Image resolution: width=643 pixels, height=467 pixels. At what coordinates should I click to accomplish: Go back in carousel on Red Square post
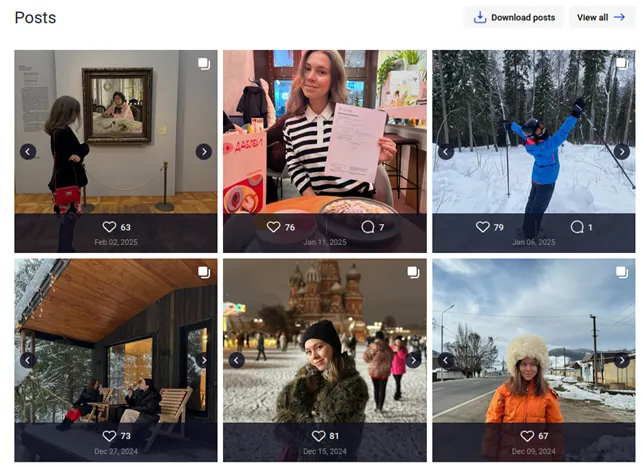[x=237, y=360]
